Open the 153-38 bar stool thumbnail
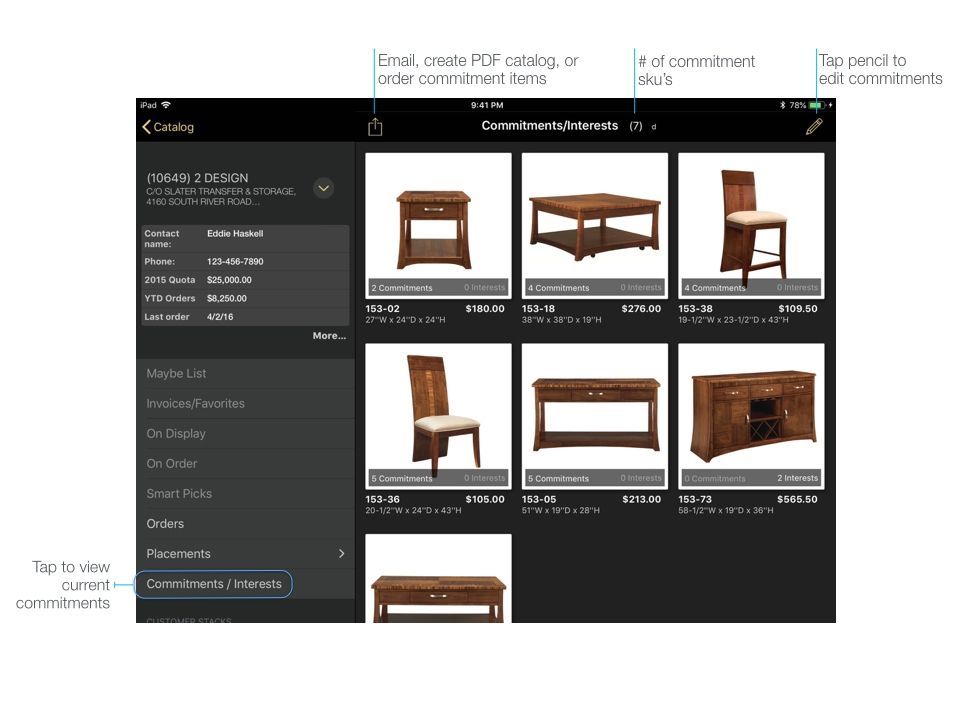This screenshot has height=721, width=962. pyautogui.click(x=751, y=226)
